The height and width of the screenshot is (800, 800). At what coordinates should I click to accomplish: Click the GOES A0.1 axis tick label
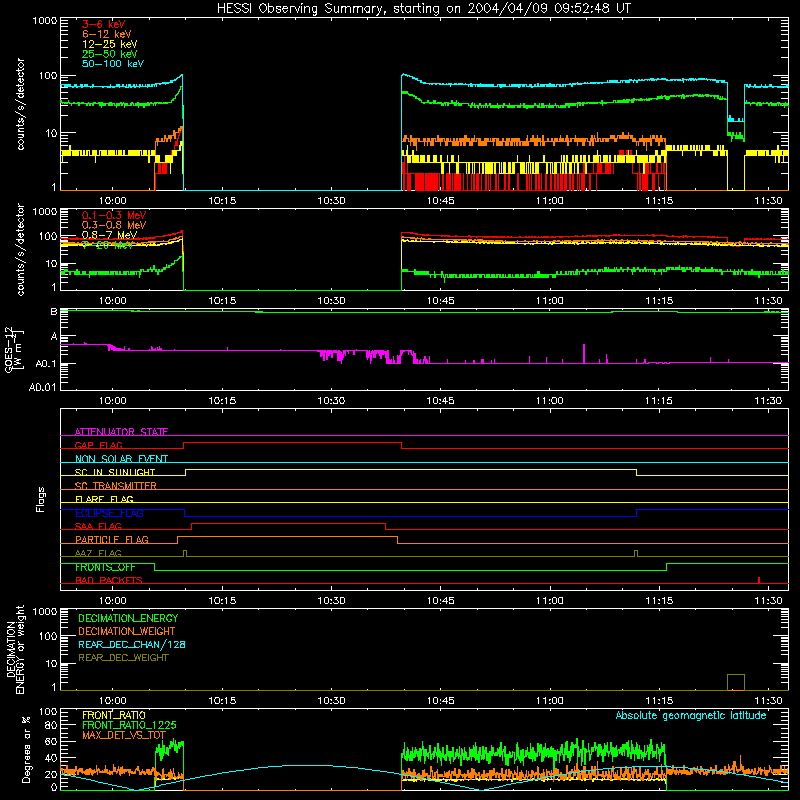[x=46, y=364]
